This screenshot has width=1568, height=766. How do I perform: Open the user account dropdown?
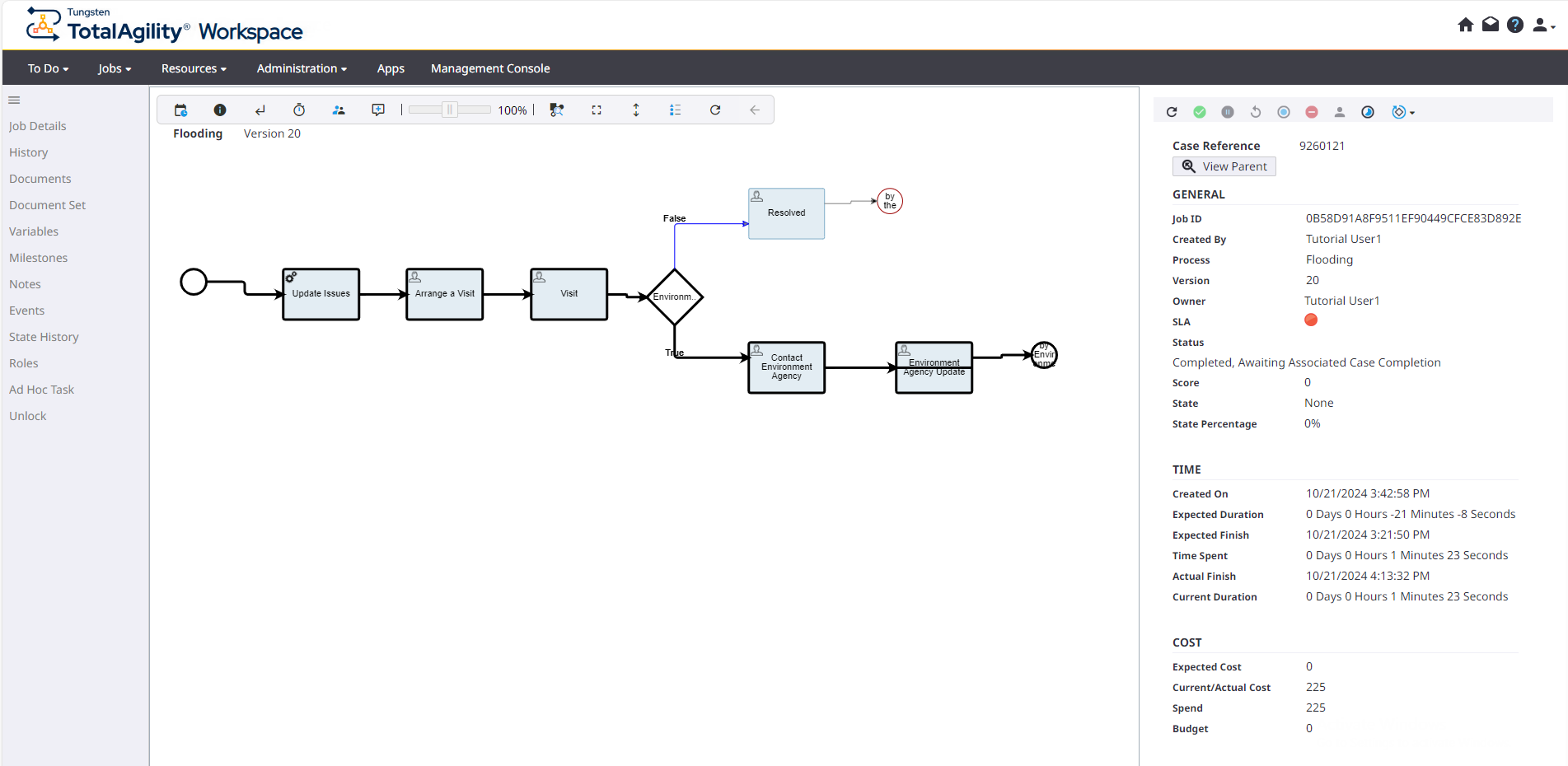[1543, 26]
